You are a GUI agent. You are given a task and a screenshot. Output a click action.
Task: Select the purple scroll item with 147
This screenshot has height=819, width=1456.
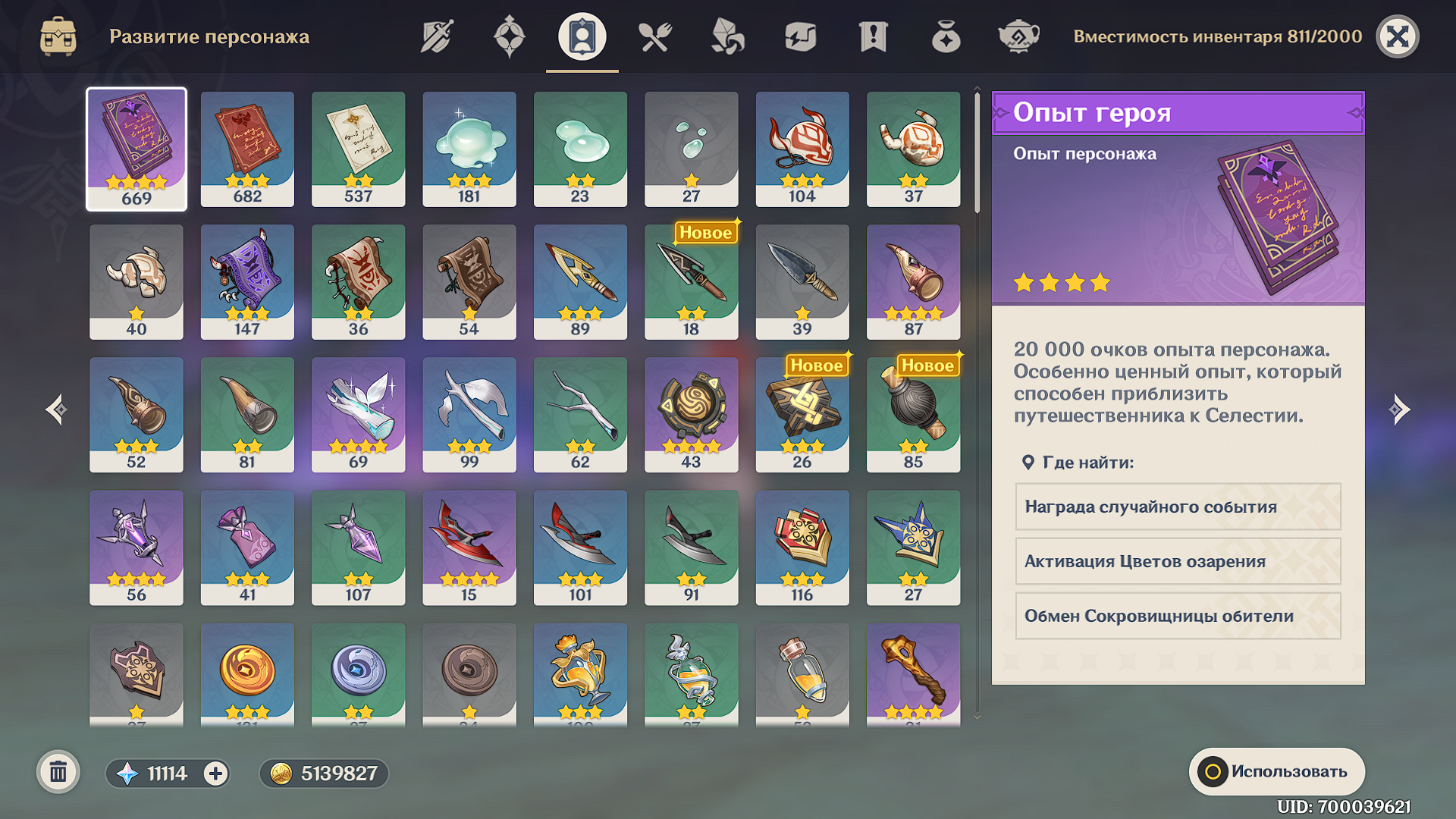click(247, 282)
